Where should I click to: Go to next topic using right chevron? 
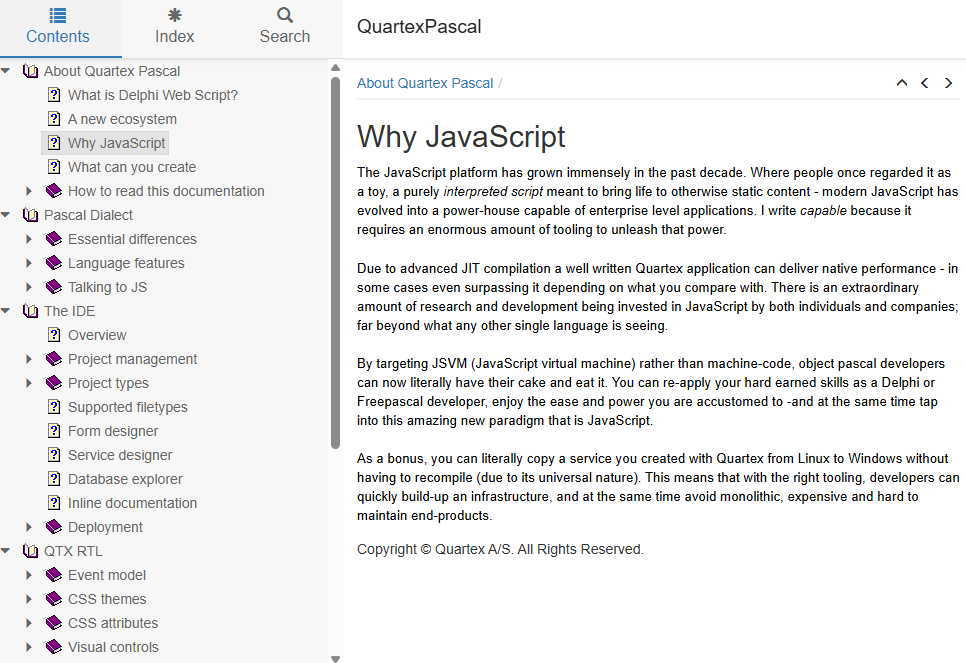point(948,83)
